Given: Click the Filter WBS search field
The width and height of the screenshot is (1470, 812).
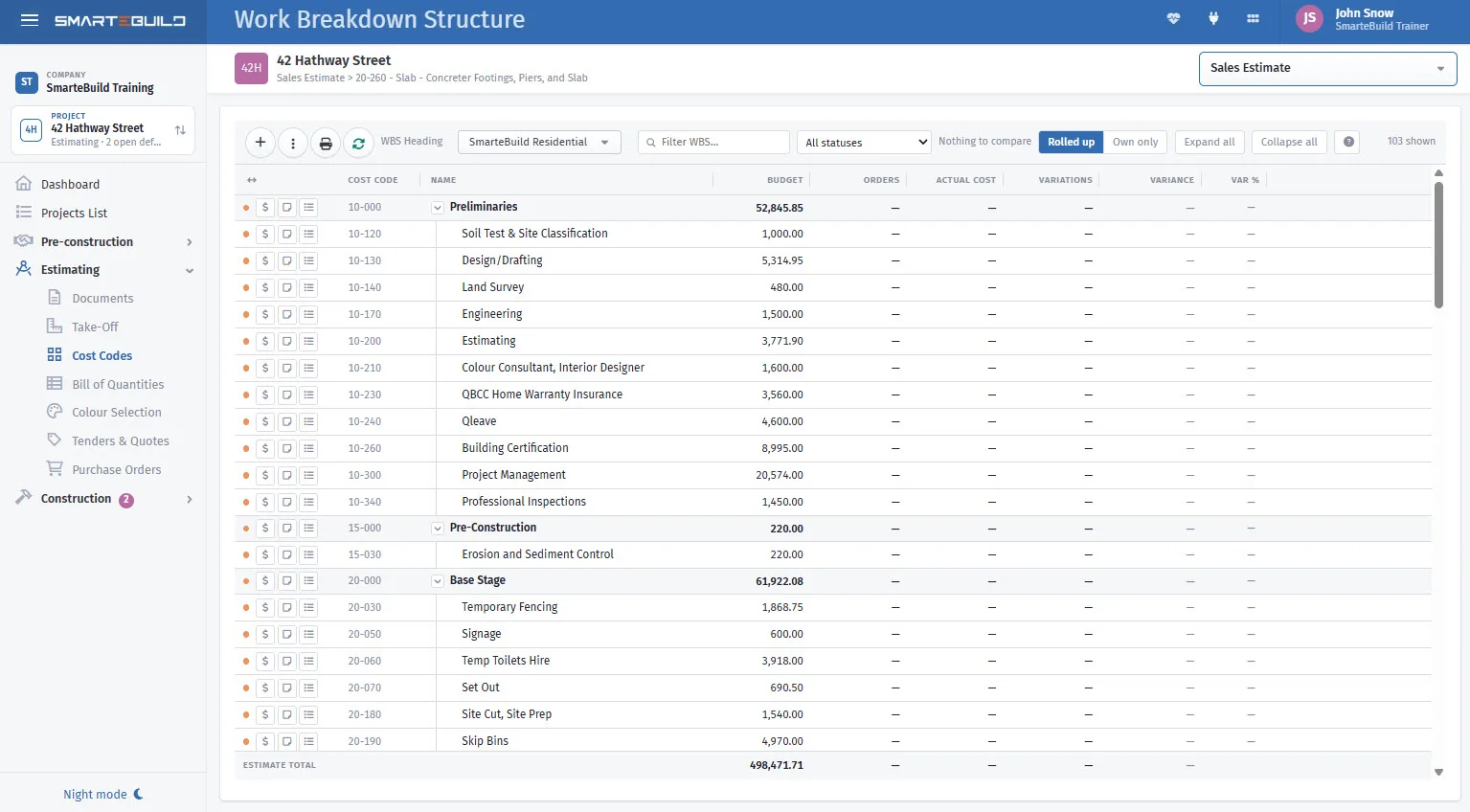Looking at the screenshot, I should coord(713,143).
